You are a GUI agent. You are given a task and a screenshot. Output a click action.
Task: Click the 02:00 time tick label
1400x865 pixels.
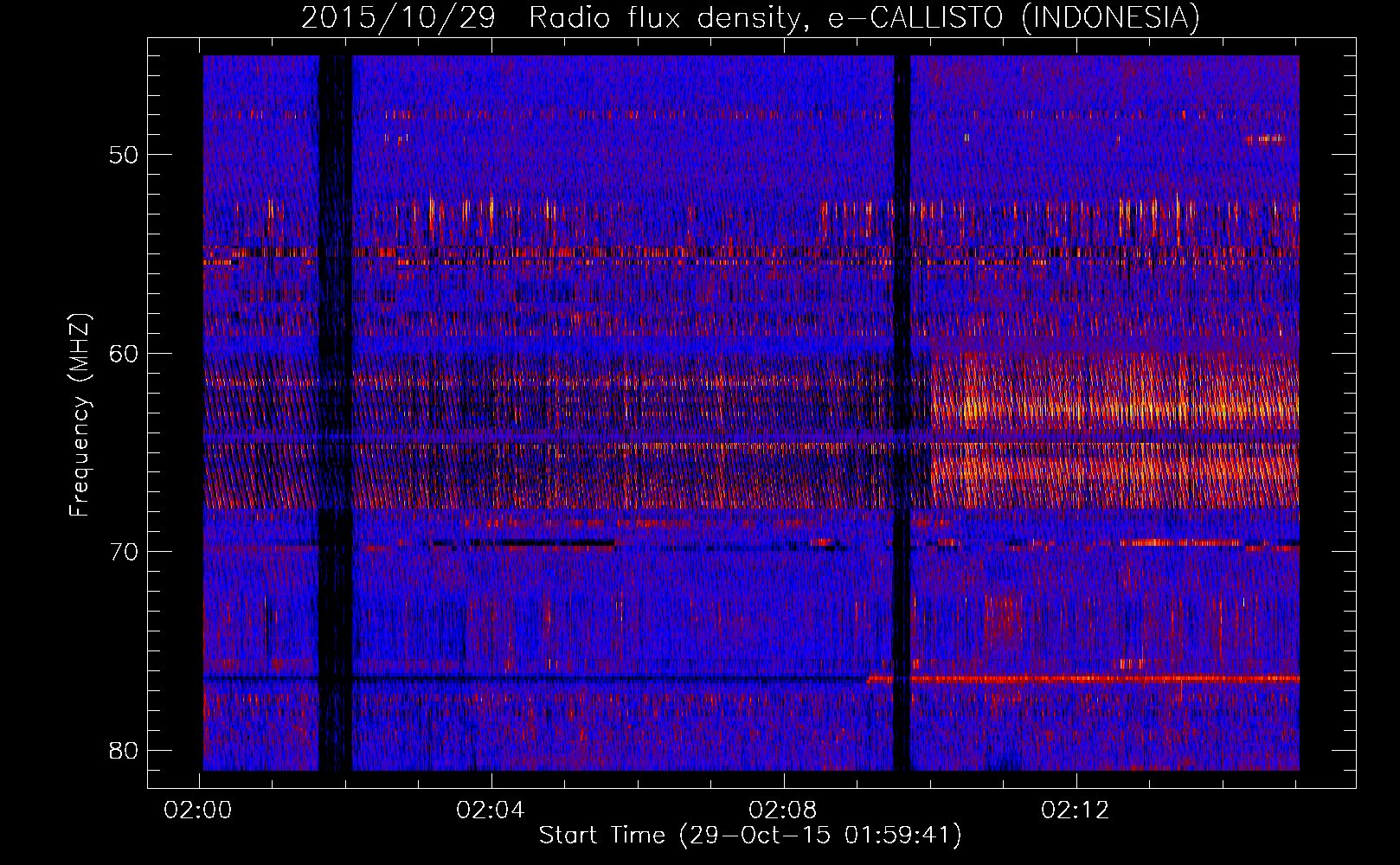coord(199,811)
